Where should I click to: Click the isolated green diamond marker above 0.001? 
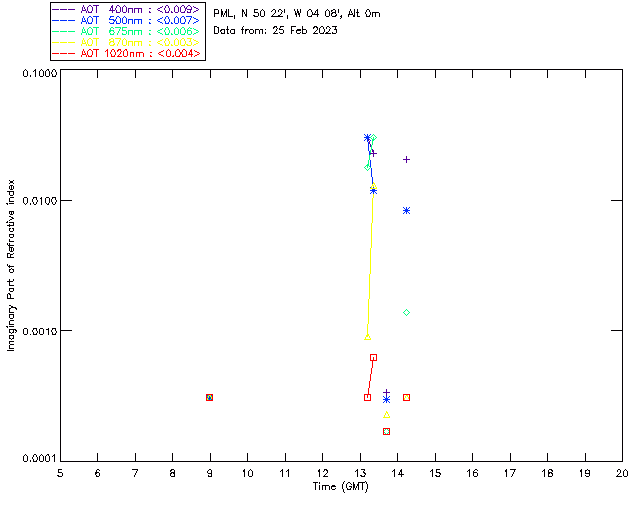[x=406, y=312]
